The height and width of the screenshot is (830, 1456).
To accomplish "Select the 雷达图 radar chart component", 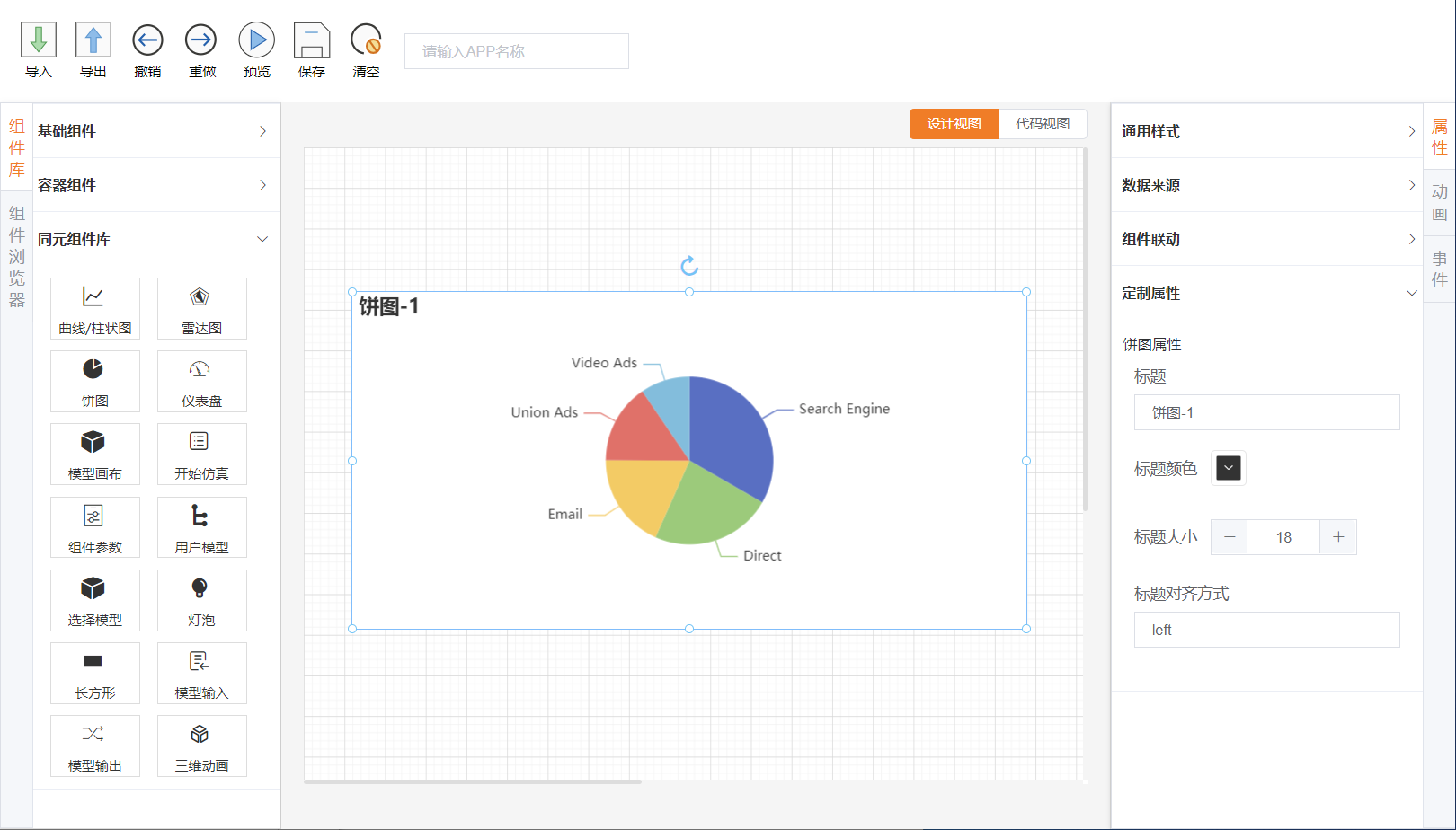I will [201, 308].
